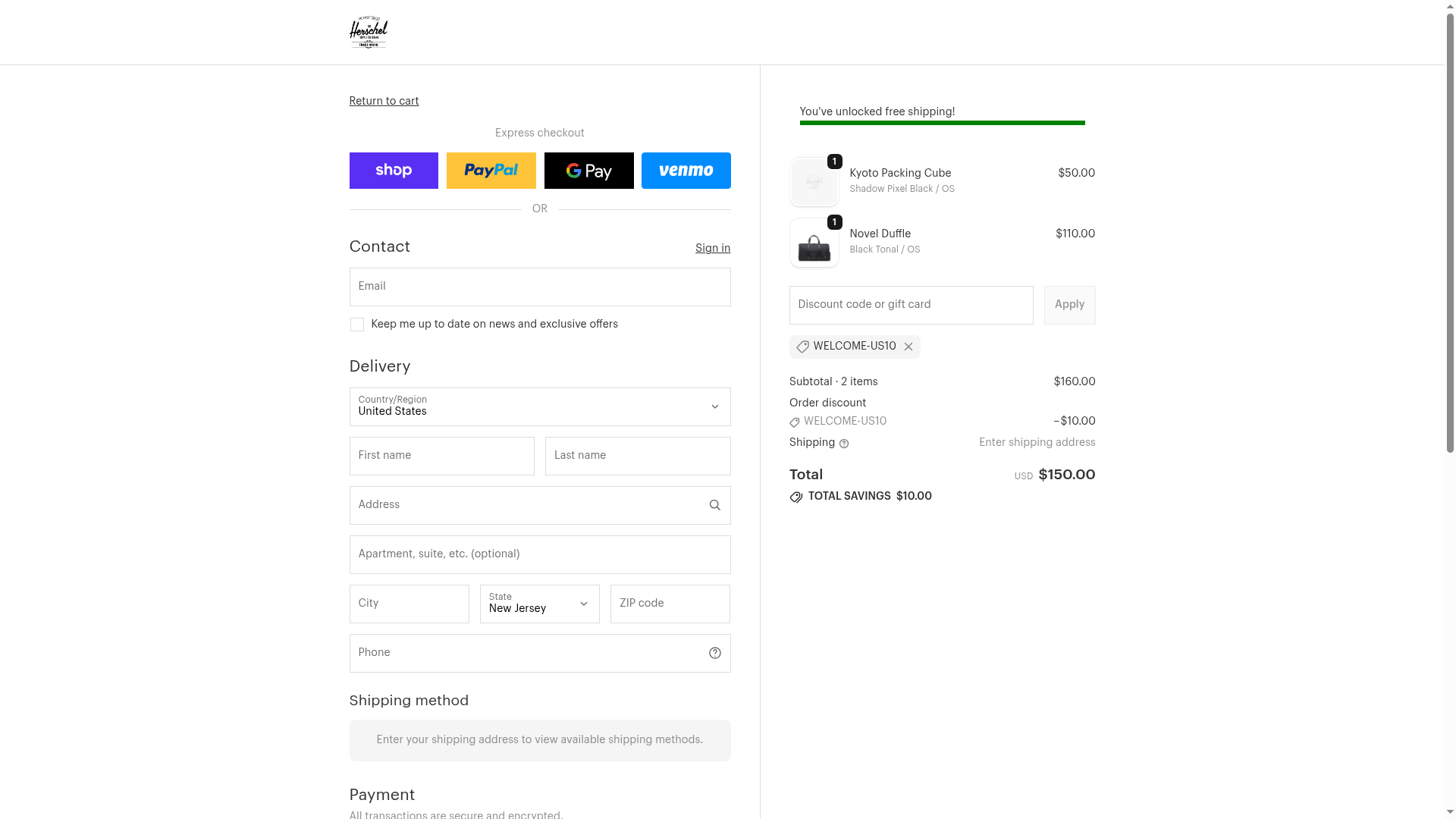Remove the WELCOME-US10 discount code
This screenshot has height=819, width=1456.
point(908,347)
